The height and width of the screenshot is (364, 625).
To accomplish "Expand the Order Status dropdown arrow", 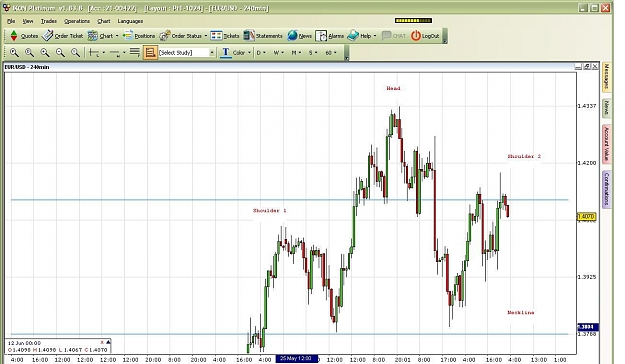I will click(x=206, y=36).
